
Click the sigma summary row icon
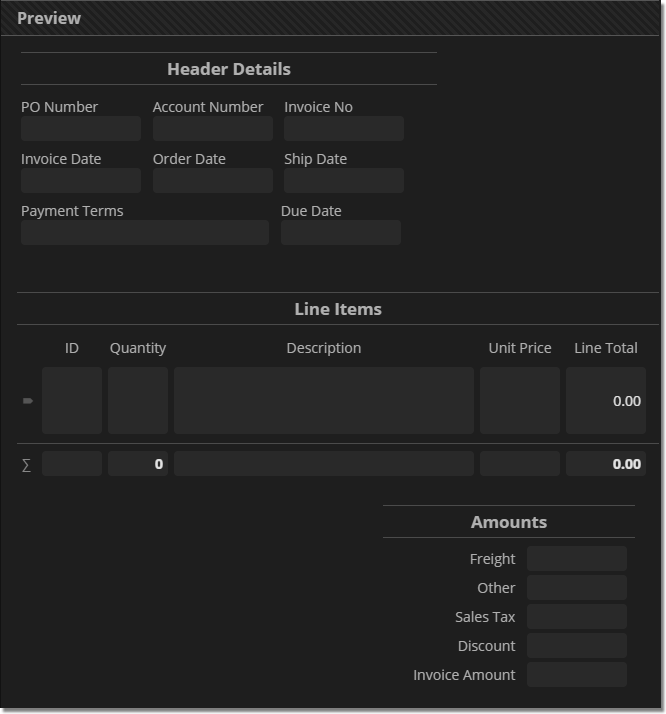pos(27,464)
